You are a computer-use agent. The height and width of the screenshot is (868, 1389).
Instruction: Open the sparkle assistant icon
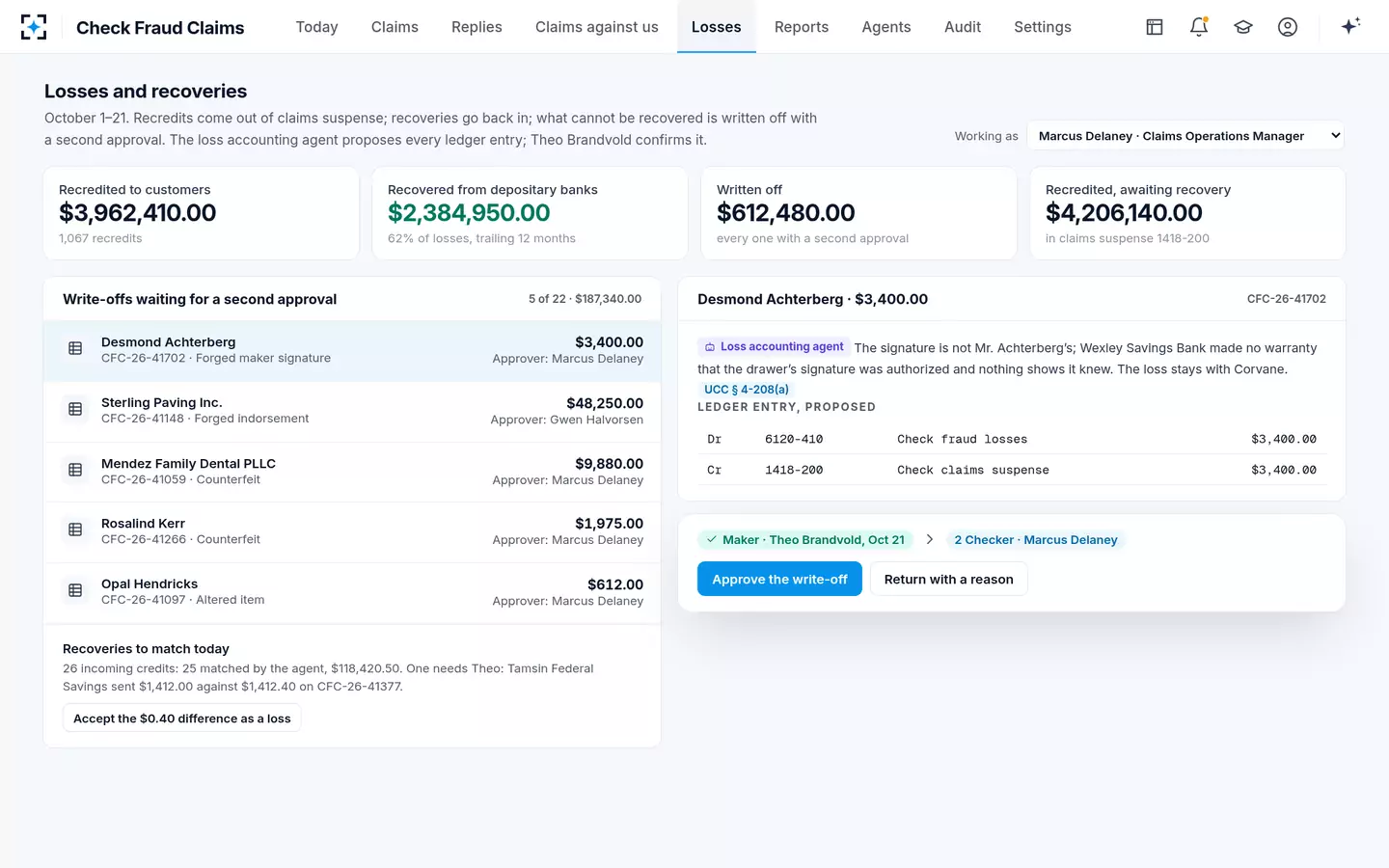tap(1350, 26)
